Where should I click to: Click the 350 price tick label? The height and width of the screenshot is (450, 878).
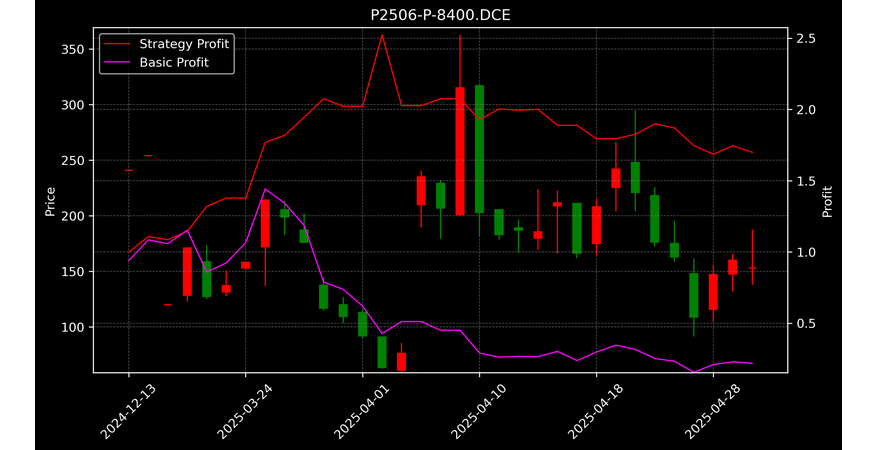click(x=73, y=50)
